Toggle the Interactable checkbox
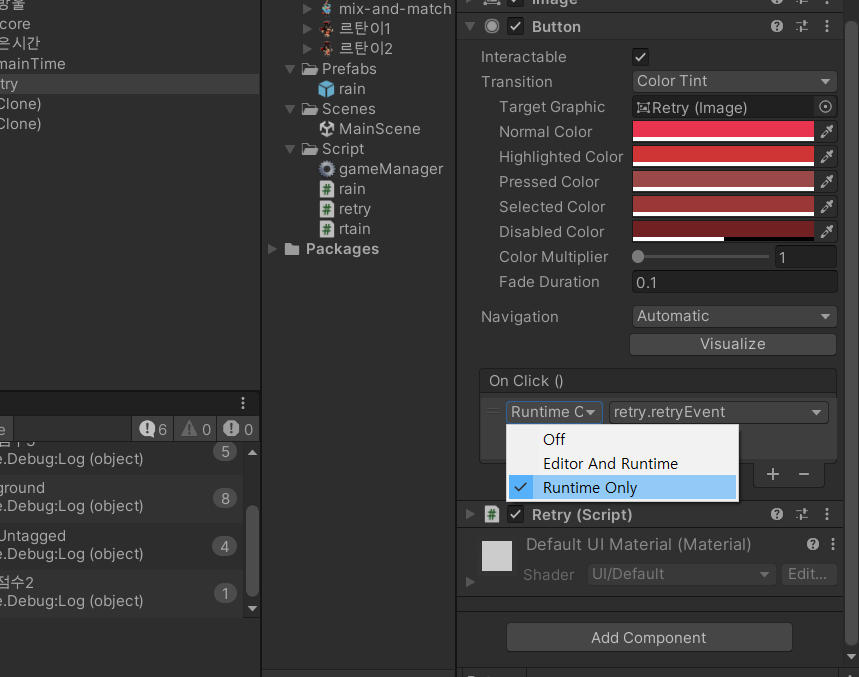Screen dimensions: 859x677 click(x=640, y=56)
